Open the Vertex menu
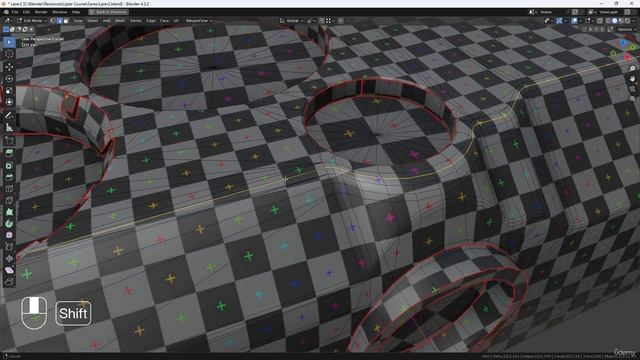Screen dimensions: 640x360 coord(136,21)
